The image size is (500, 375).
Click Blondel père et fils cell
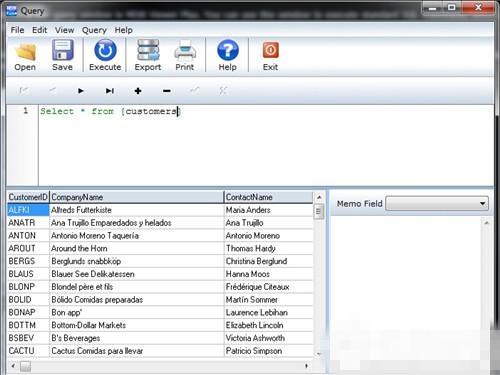137,287
